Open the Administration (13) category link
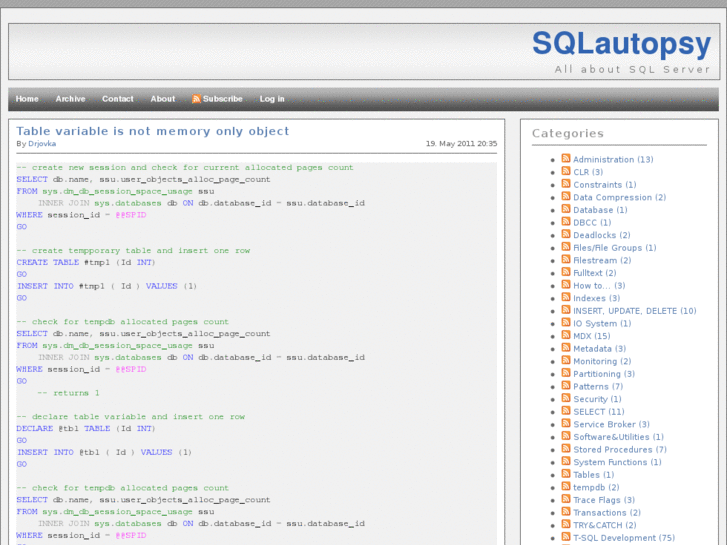Viewport: 727px width, 545px height. click(613, 160)
